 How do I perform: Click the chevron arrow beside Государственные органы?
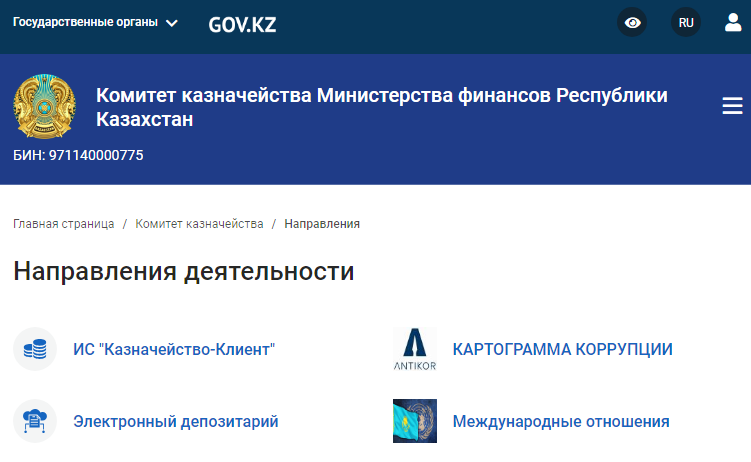(171, 23)
